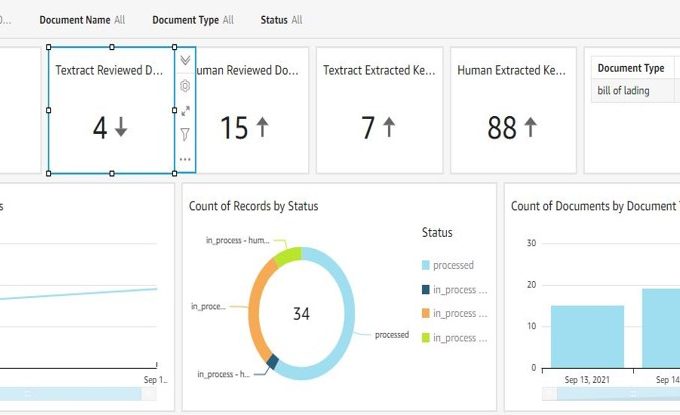Open the visual's filter funnel icon

click(x=185, y=134)
